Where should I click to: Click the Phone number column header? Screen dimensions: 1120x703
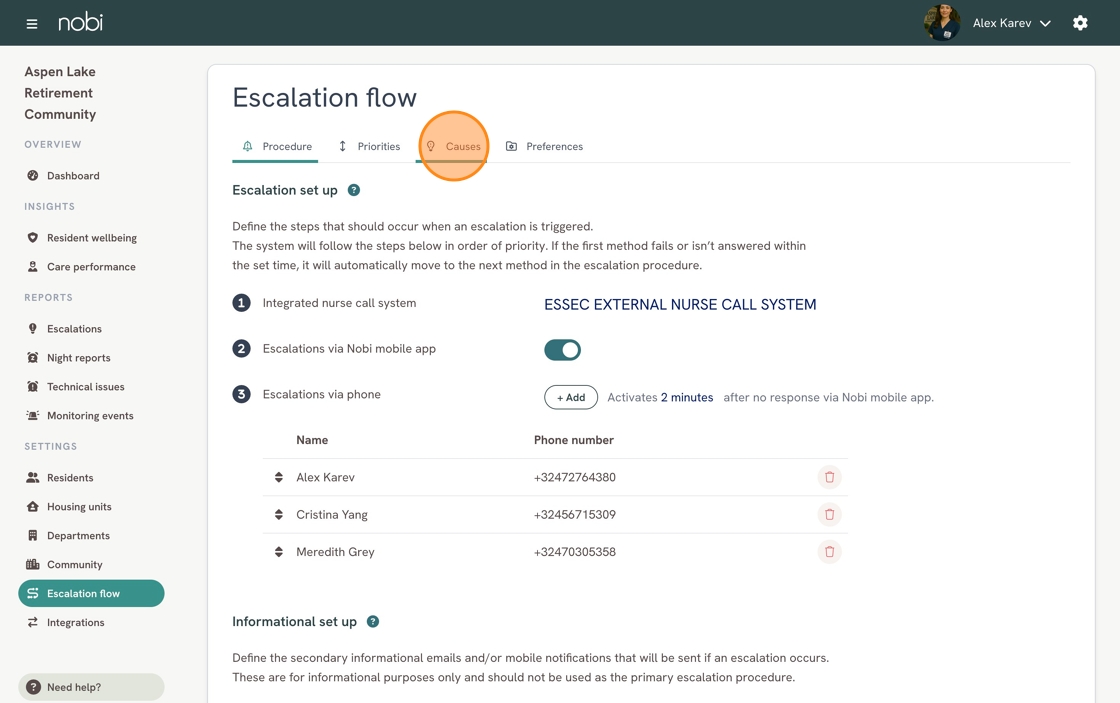pos(574,440)
